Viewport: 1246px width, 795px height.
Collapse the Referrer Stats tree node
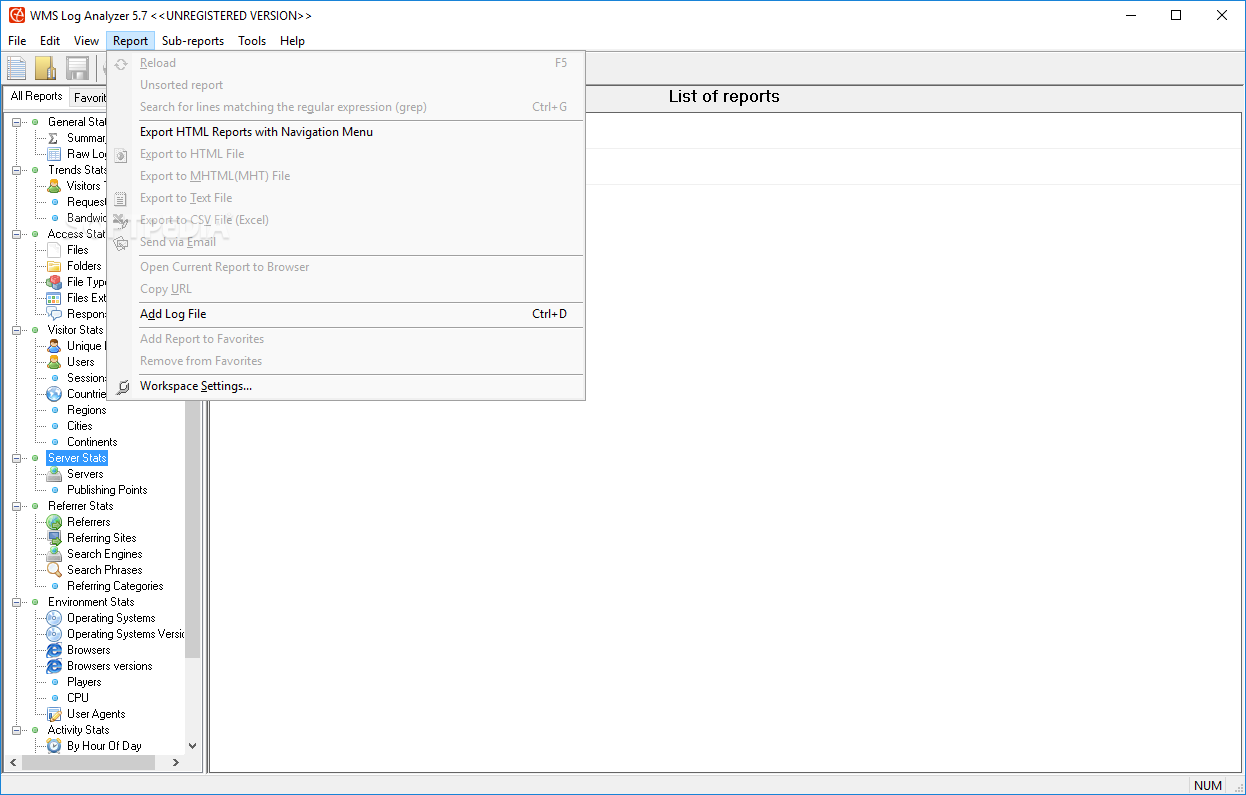point(17,506)
